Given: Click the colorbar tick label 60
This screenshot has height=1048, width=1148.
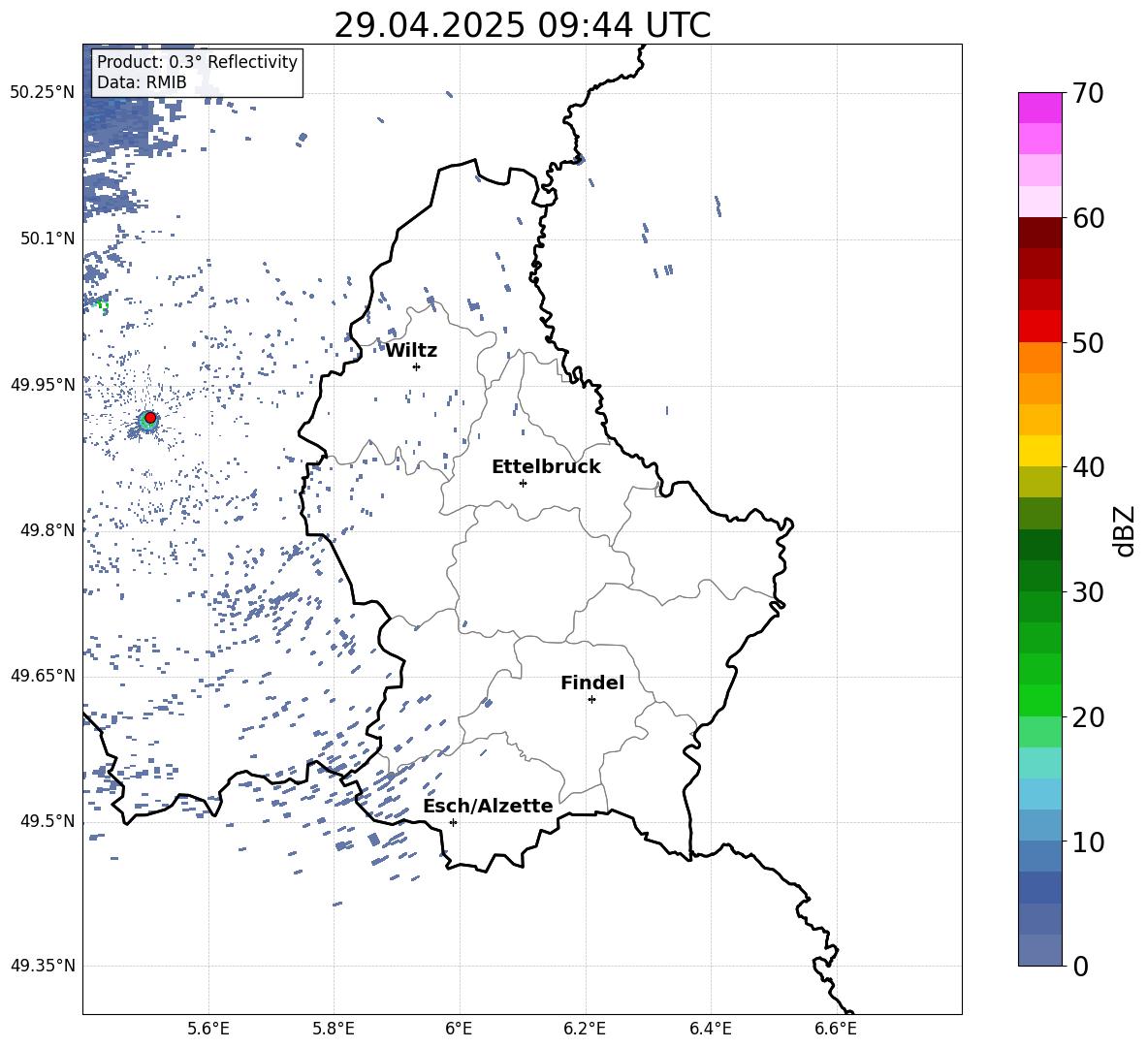Looking at the screenshot, I should [1088, 218].
